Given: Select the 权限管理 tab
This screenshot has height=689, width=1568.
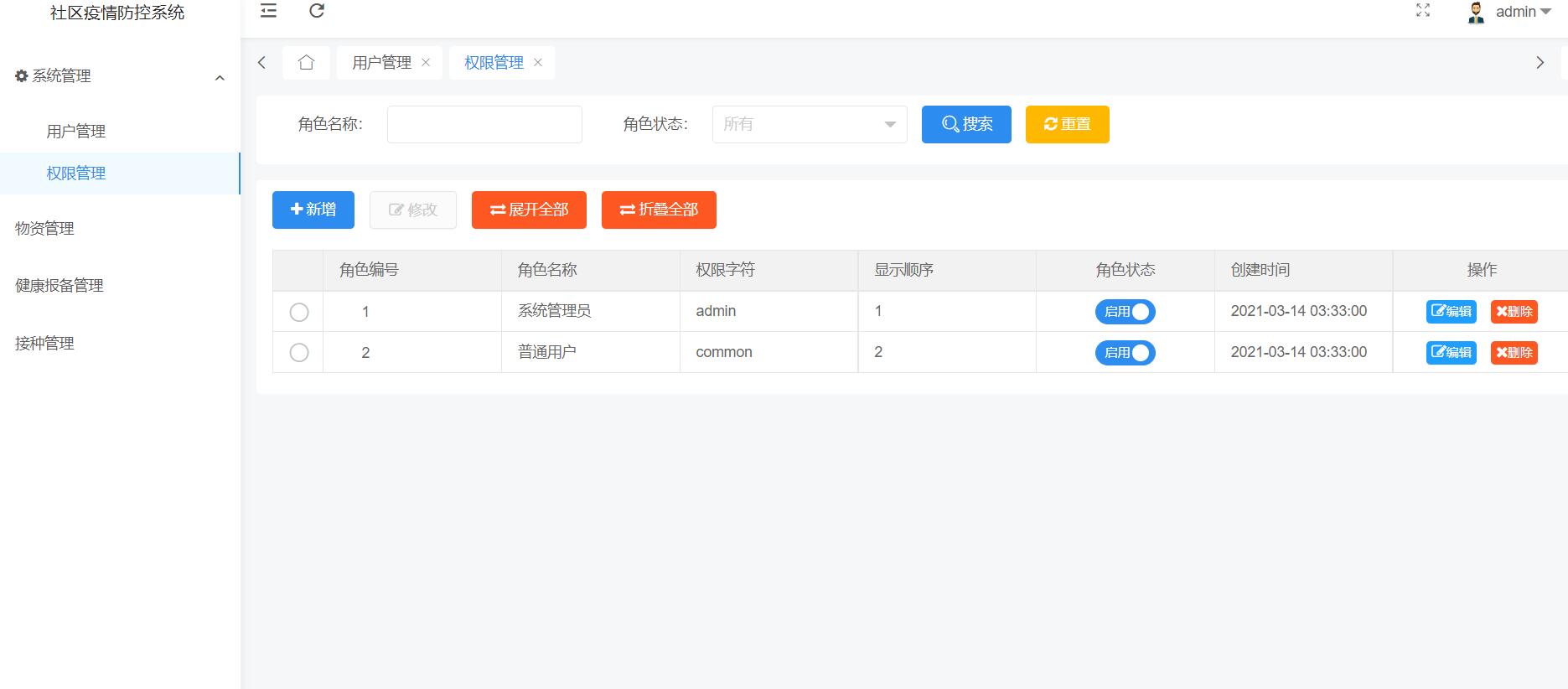Looking at the screenshot, I should (494, 63).
